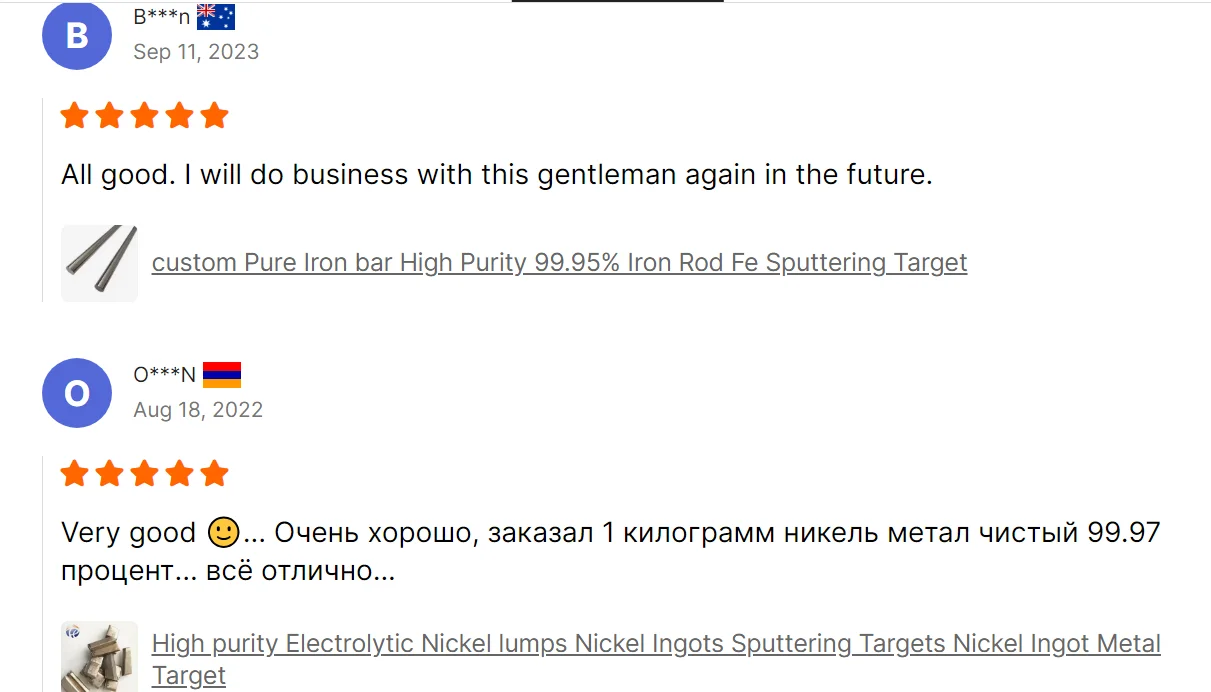Click the Aug 18, 2022 review date
Image resolution: width=1211 pixels, height=692 pixels.
point(198,410)
